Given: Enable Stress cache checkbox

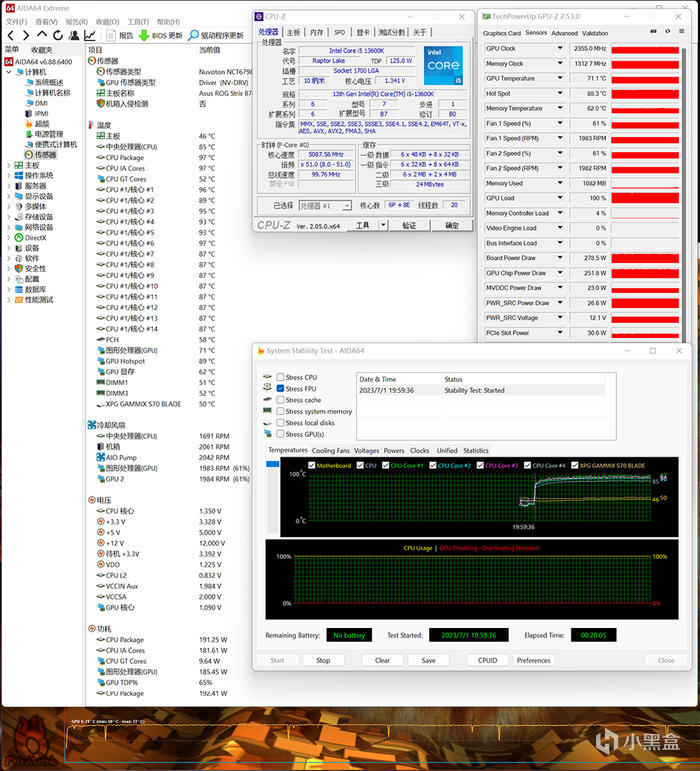Looking at the screenshot, I should (x=280, y=400).
